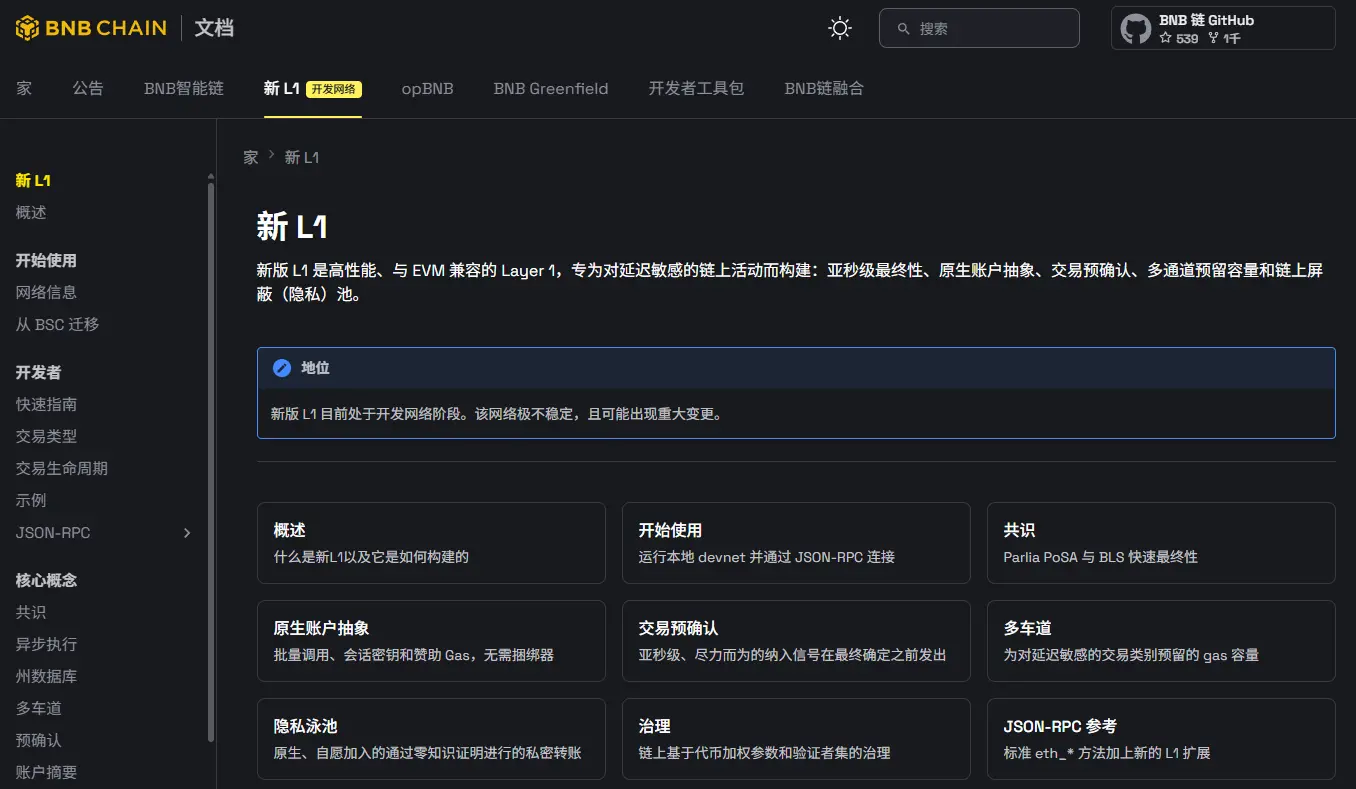Screen dimensions: 1356x789
Task: Open 从 BSC 迁移 sidebar link
Action: [57, 324]
